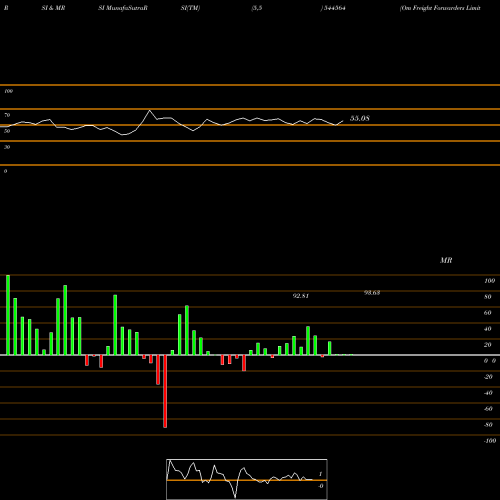
Task: Click the MR axis label 60
Action: click(488, 313)
